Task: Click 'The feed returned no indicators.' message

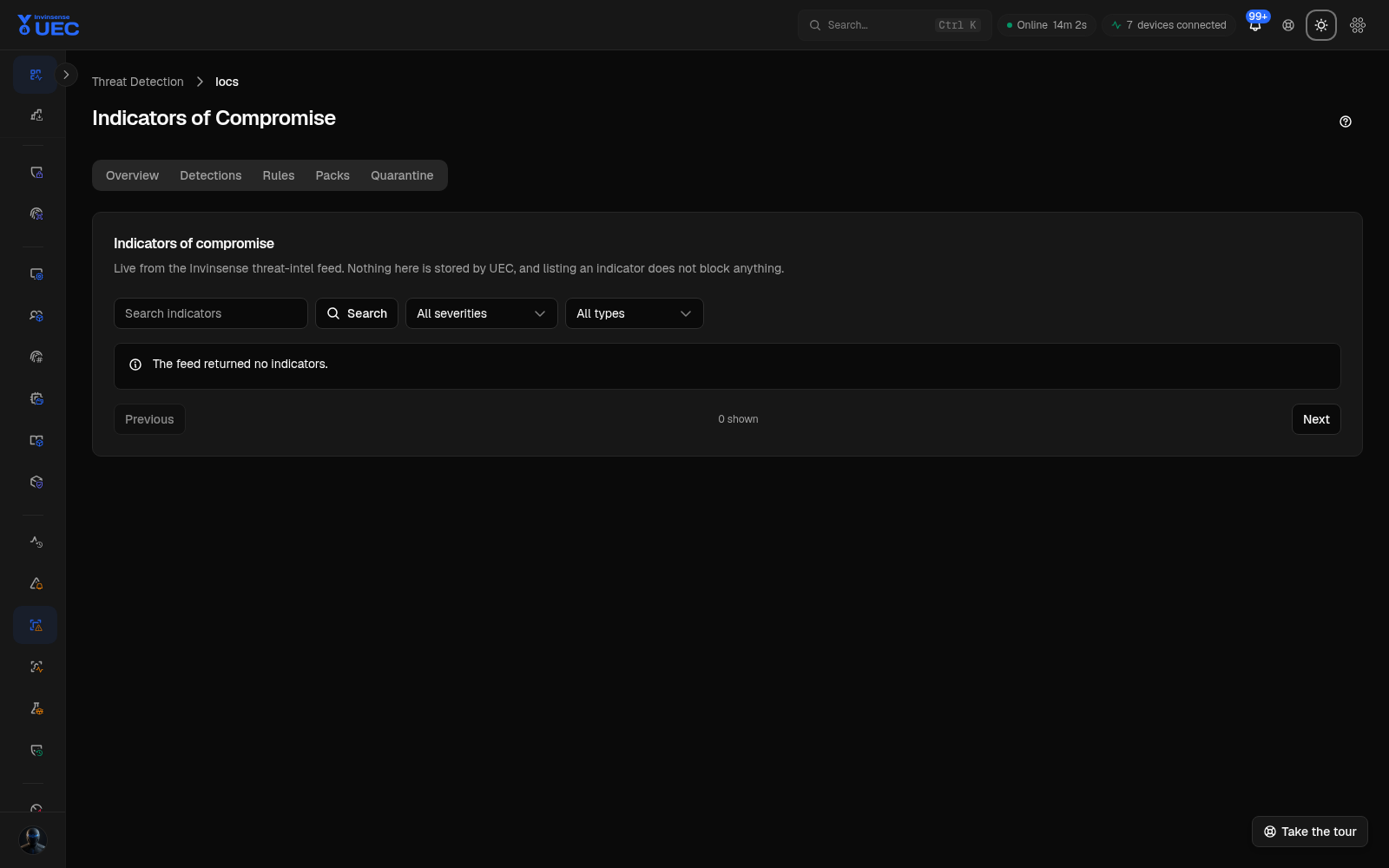Action: click(x=240, y=365)
